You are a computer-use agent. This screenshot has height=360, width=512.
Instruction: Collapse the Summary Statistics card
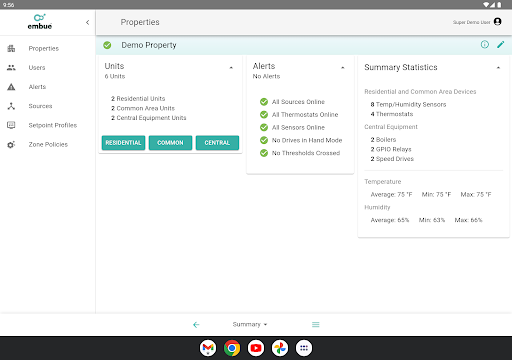pos(498,68)
